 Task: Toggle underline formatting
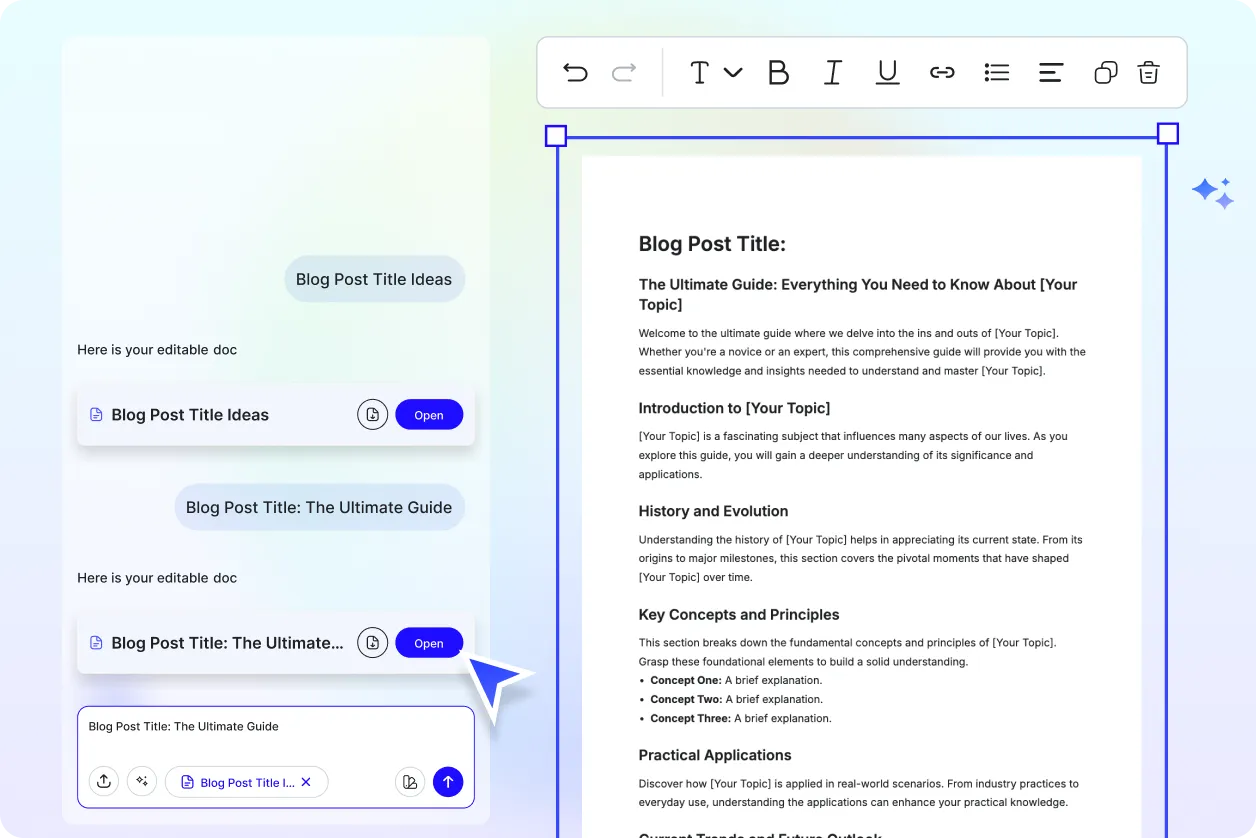tap(887, 72)
